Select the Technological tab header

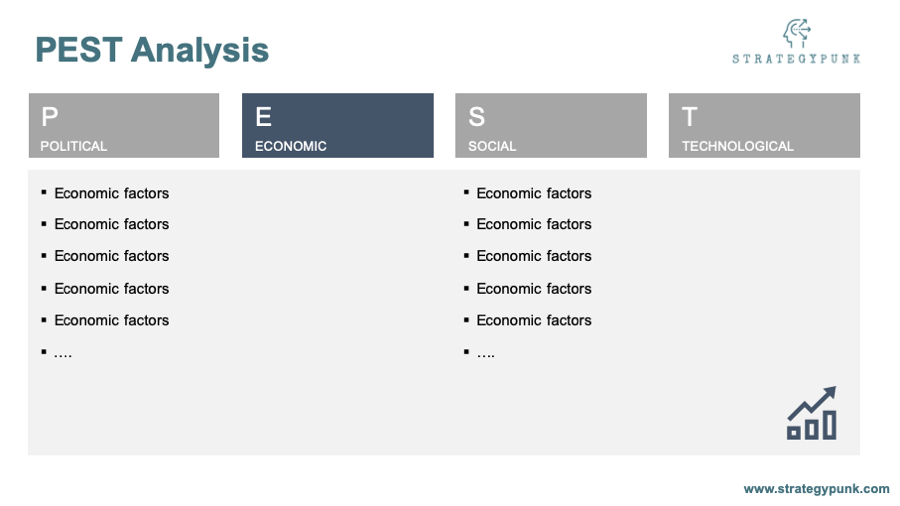(x=765, y=126)
